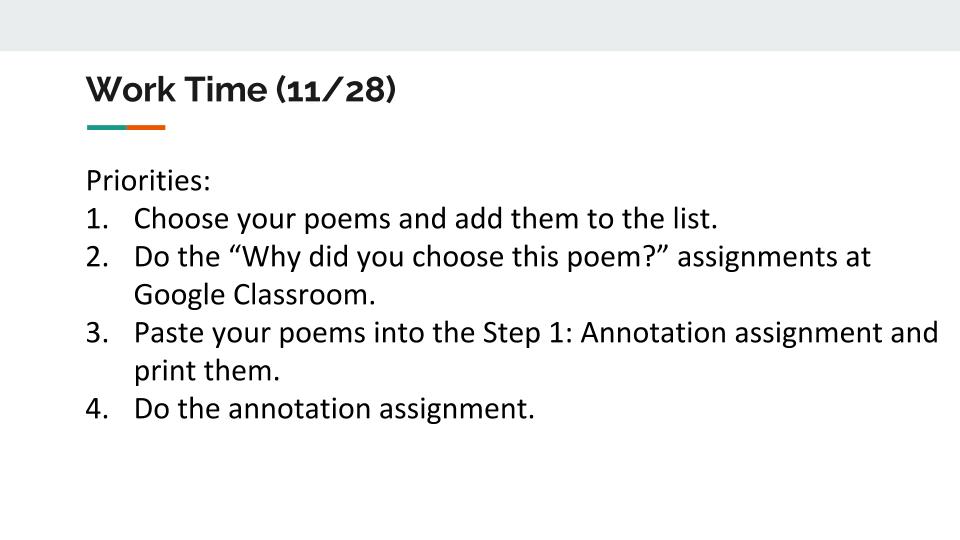
Task: Select the teal segment of the title underline
Action: tap(107, 127)
